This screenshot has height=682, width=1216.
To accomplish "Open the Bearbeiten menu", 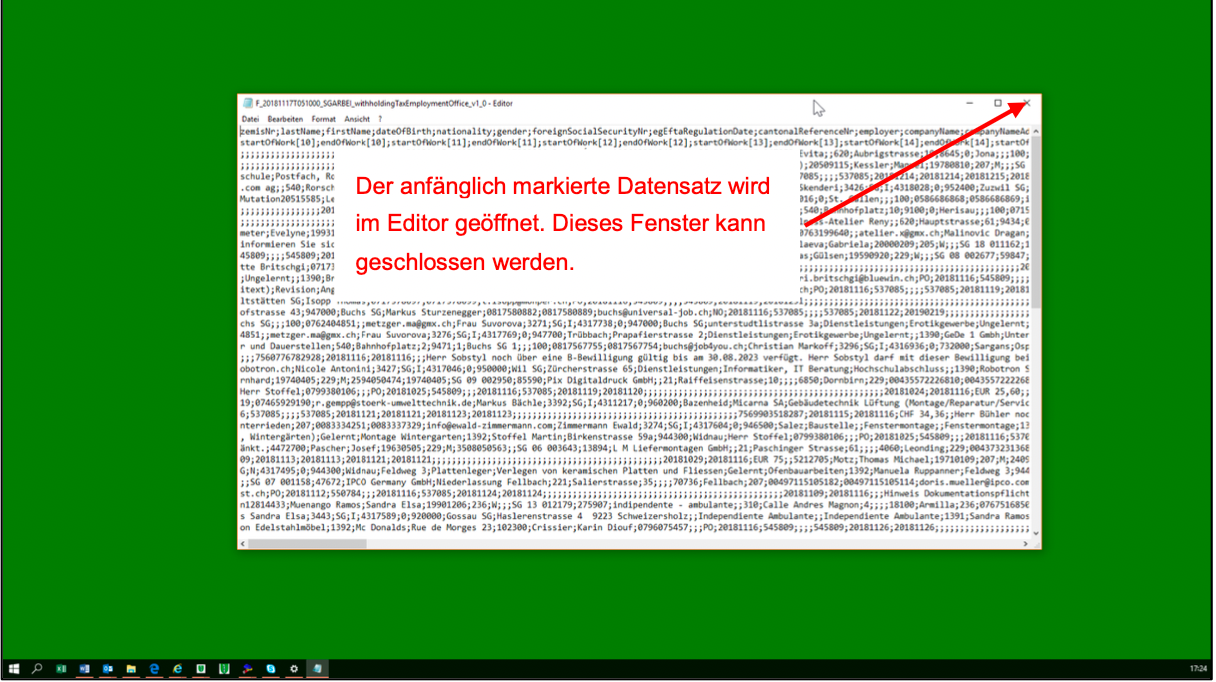I will tap(285, 119).
